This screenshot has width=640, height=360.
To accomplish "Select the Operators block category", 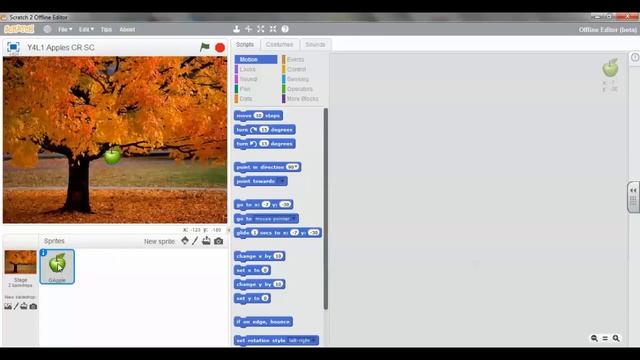I will coord(301,89).
